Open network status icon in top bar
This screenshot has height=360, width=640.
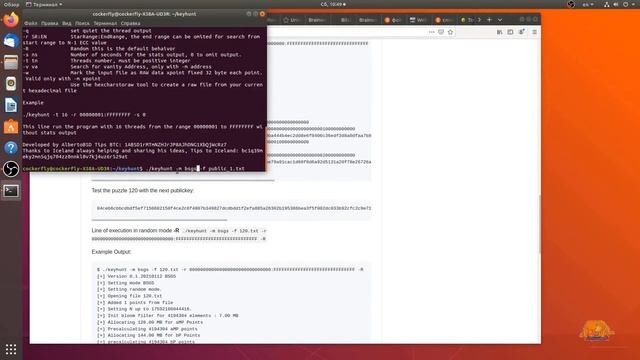click(607, 4)
